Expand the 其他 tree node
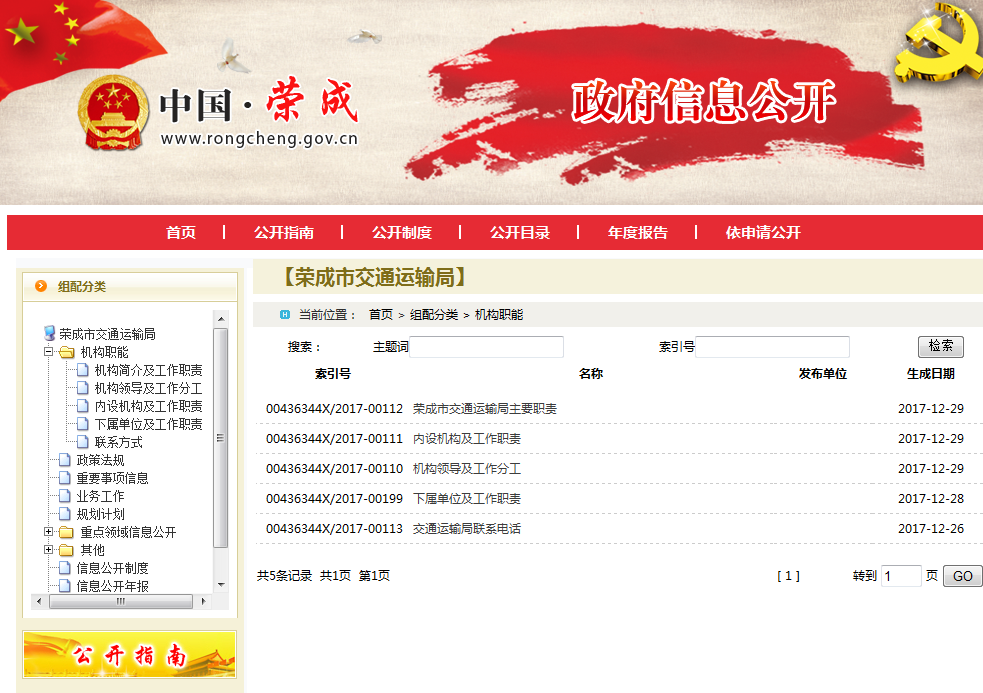The image size is (983, 693). (x=48, y=550)
